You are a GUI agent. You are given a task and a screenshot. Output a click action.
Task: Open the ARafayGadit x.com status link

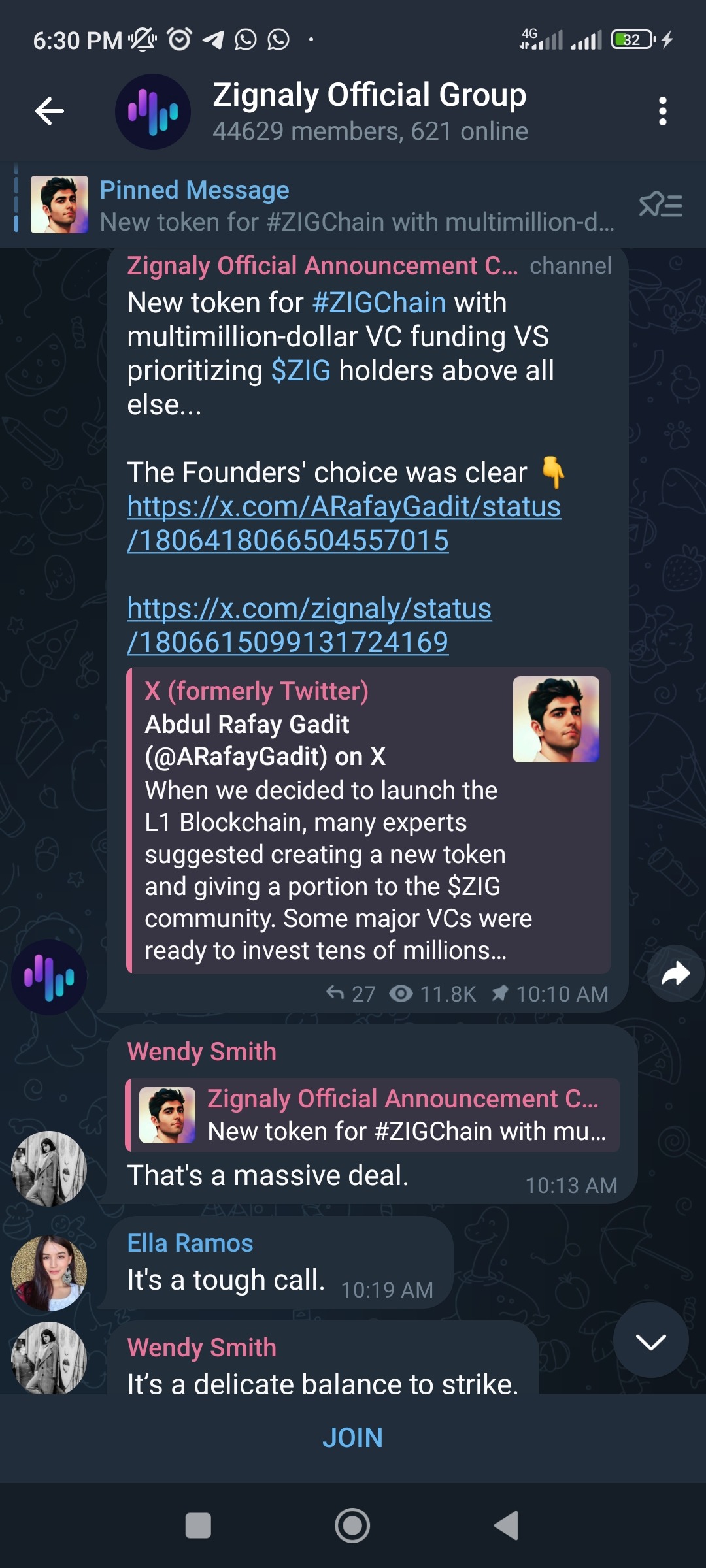(x=344, y=523)
